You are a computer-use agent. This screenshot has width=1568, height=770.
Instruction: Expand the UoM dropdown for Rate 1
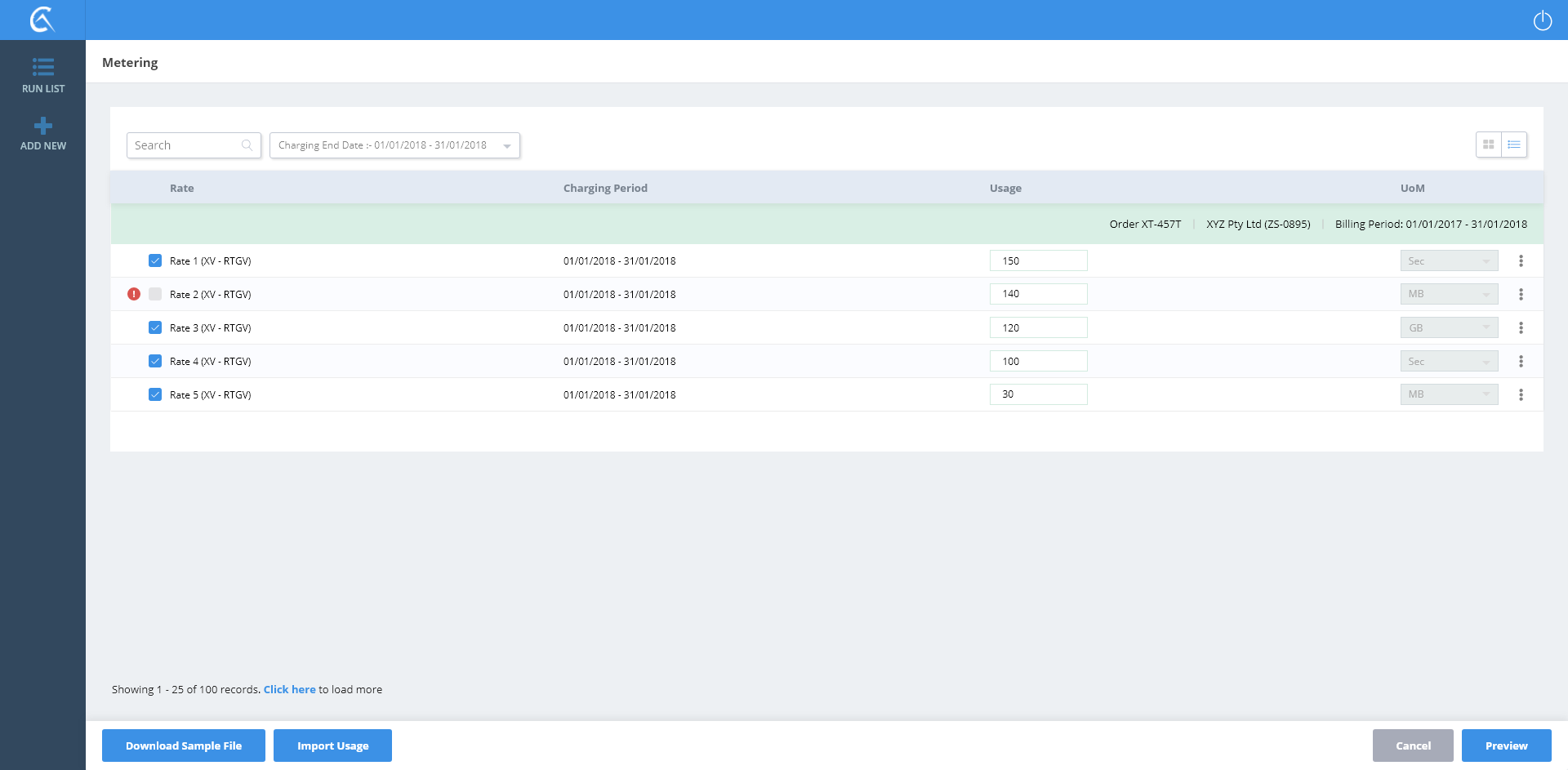tap(1449, 261)
